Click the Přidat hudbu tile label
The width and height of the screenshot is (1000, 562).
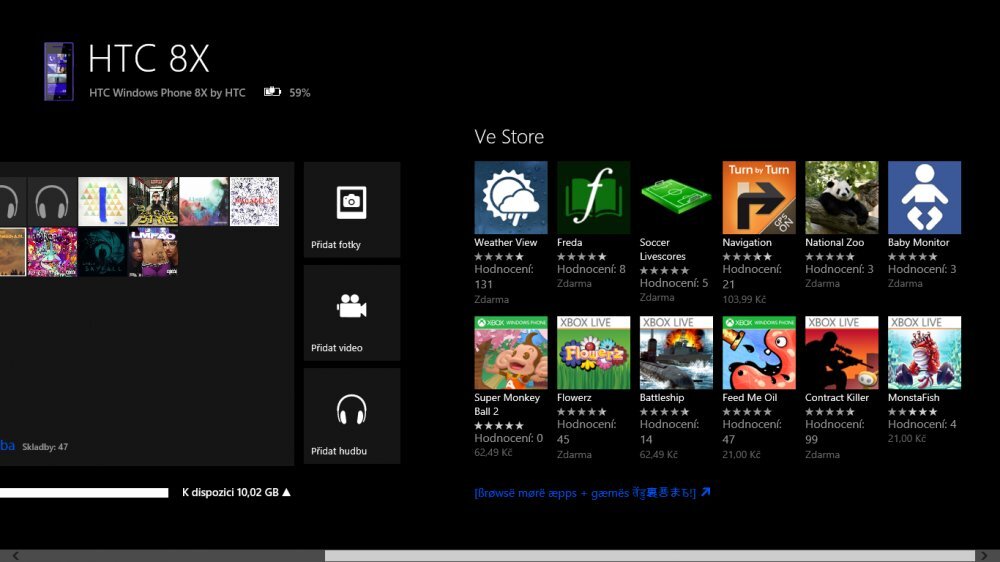click(339, 451)
